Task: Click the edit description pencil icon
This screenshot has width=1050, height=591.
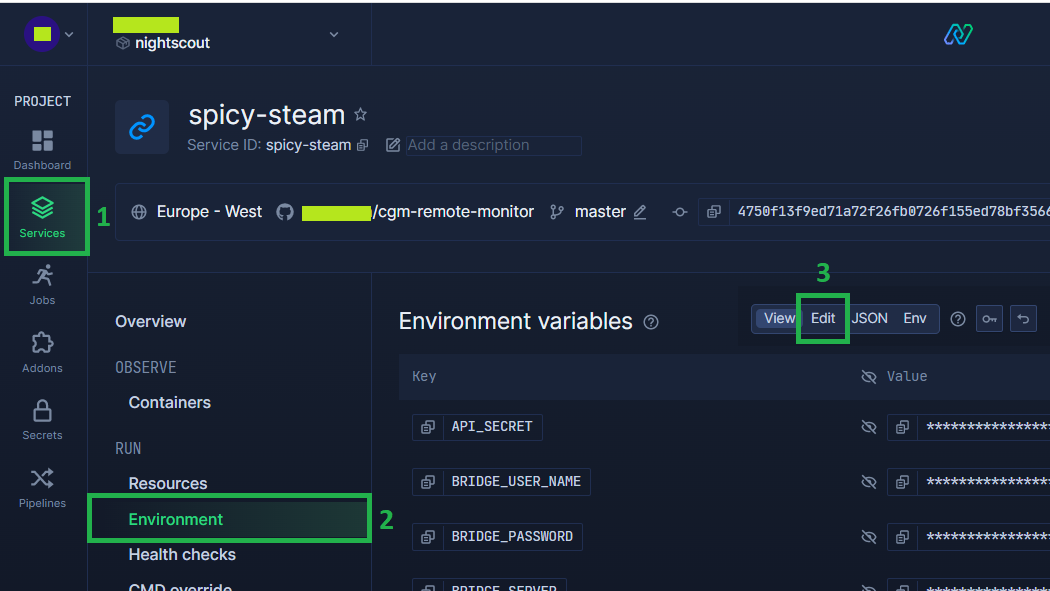Action: click(393, 145)
